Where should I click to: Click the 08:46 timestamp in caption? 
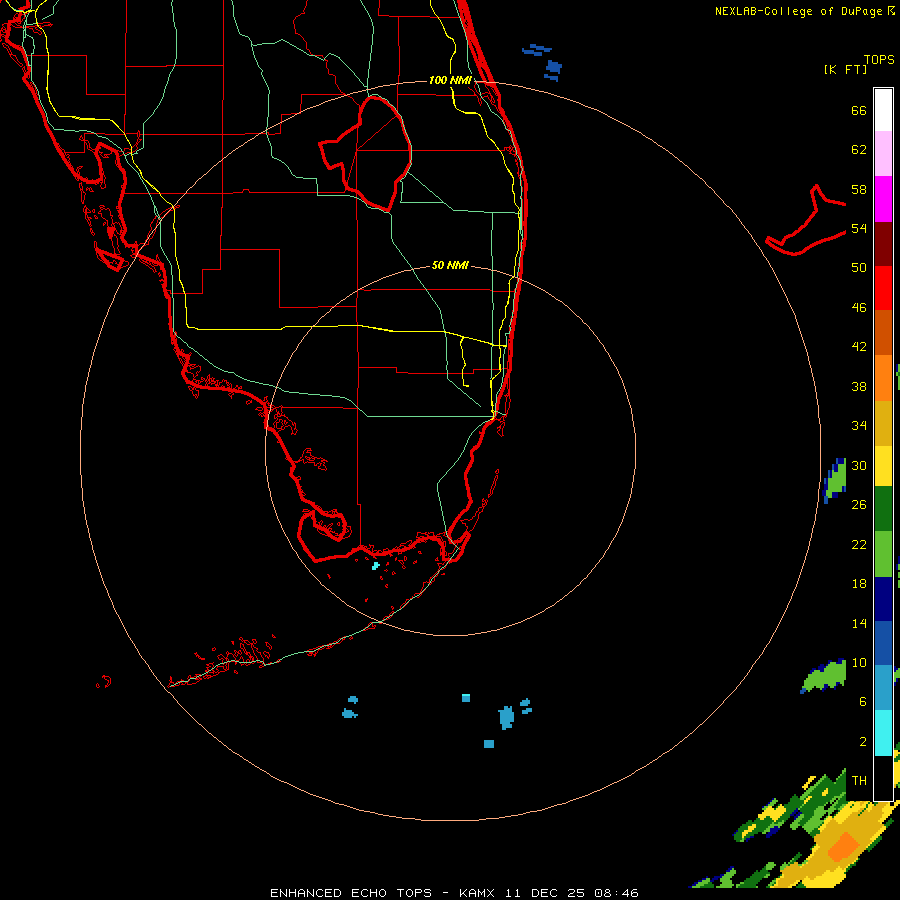pyautogui.click(x=616, y=893)
